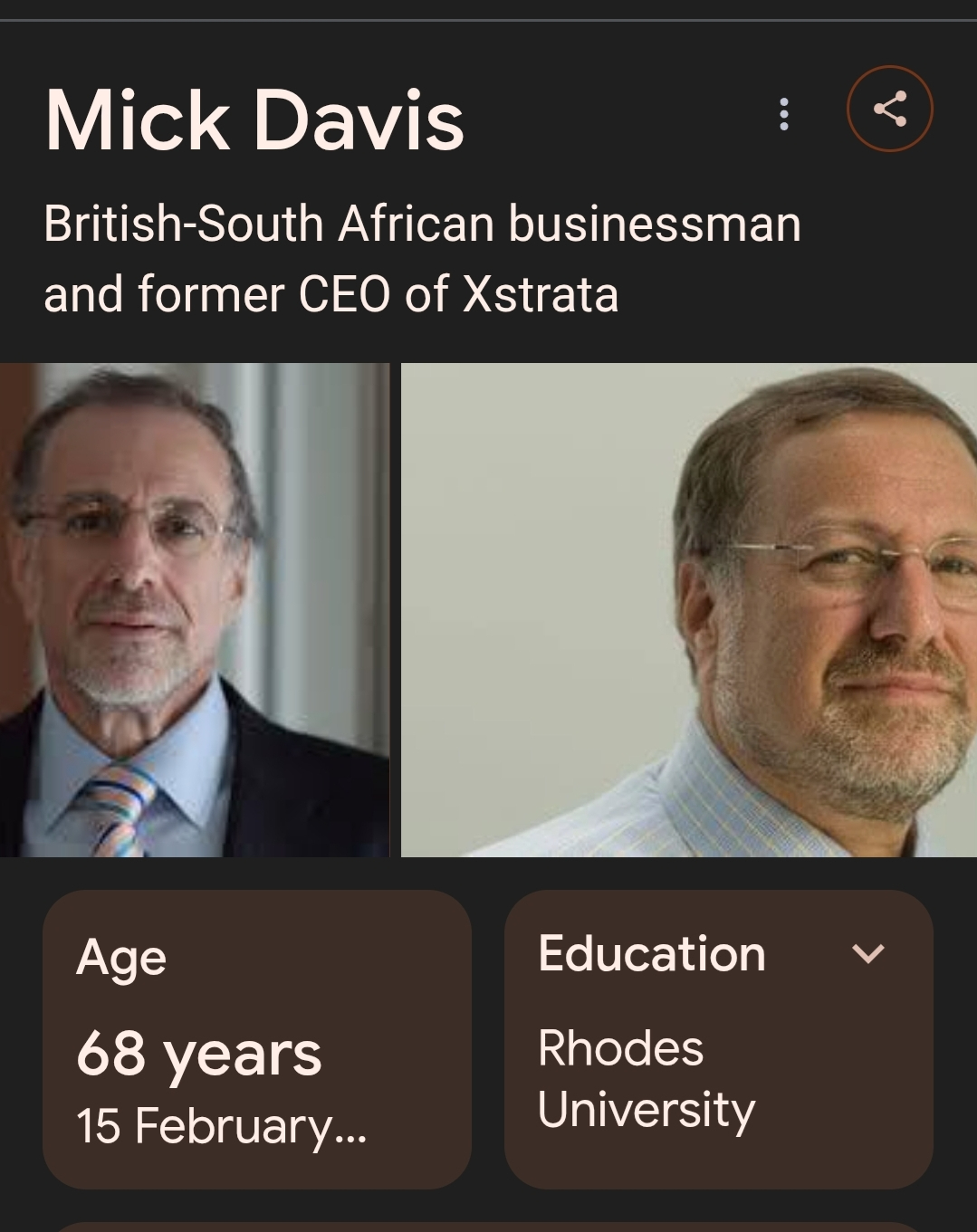Tap the striped tie in the left photo
This screenshot has height=1232, width=977.
pyautogui.click(x=118, y=806)
